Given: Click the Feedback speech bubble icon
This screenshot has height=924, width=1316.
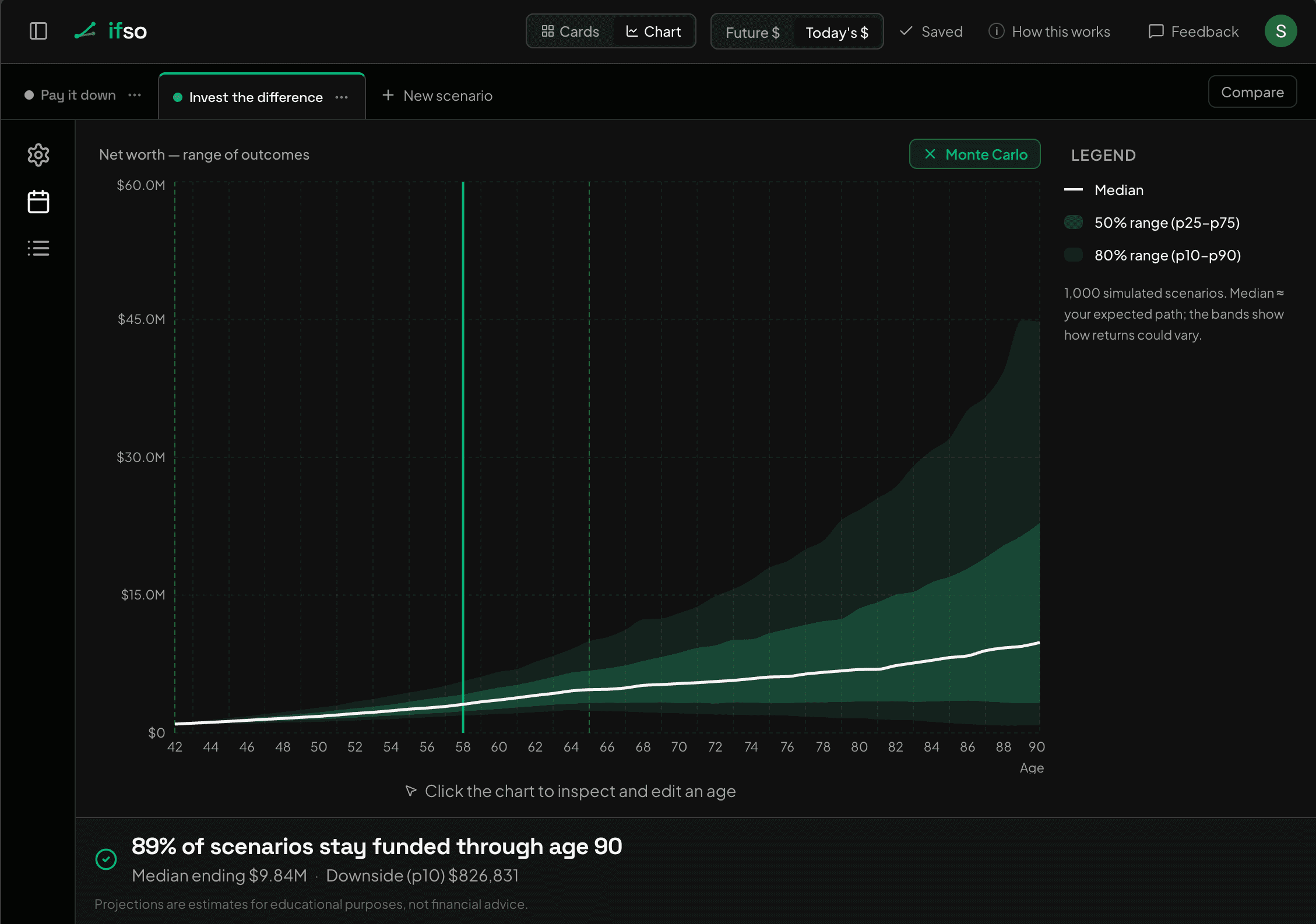Looking at the screenshot, I should point(1156,31).
